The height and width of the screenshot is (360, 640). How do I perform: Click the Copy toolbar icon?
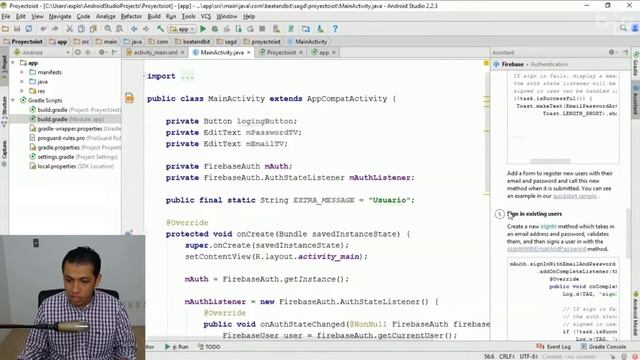tap(81, 29)
